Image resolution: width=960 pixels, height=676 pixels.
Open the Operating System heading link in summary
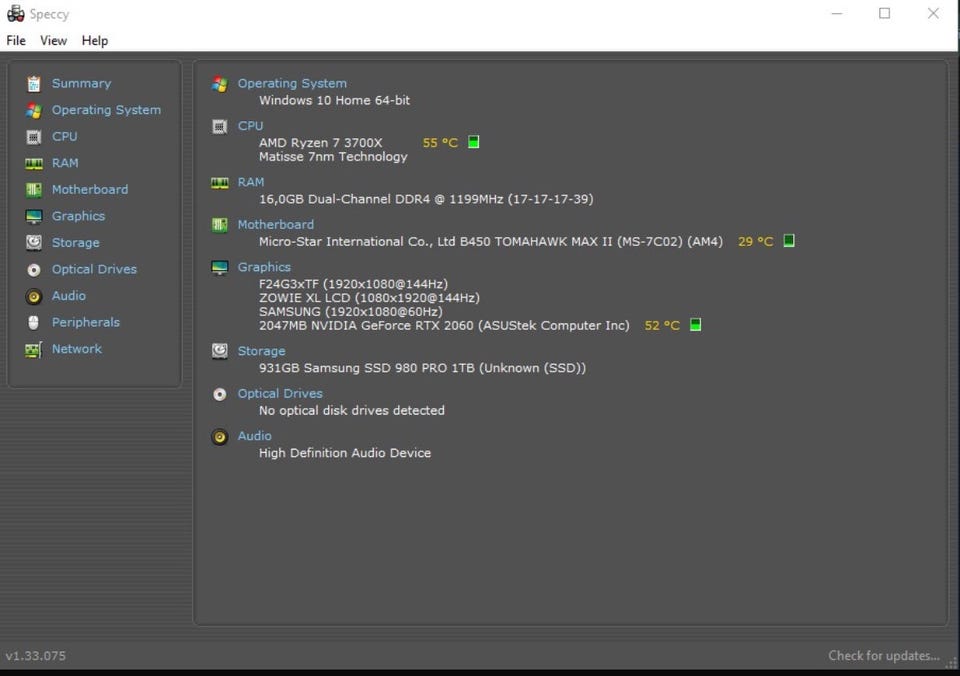pos(292,83)
